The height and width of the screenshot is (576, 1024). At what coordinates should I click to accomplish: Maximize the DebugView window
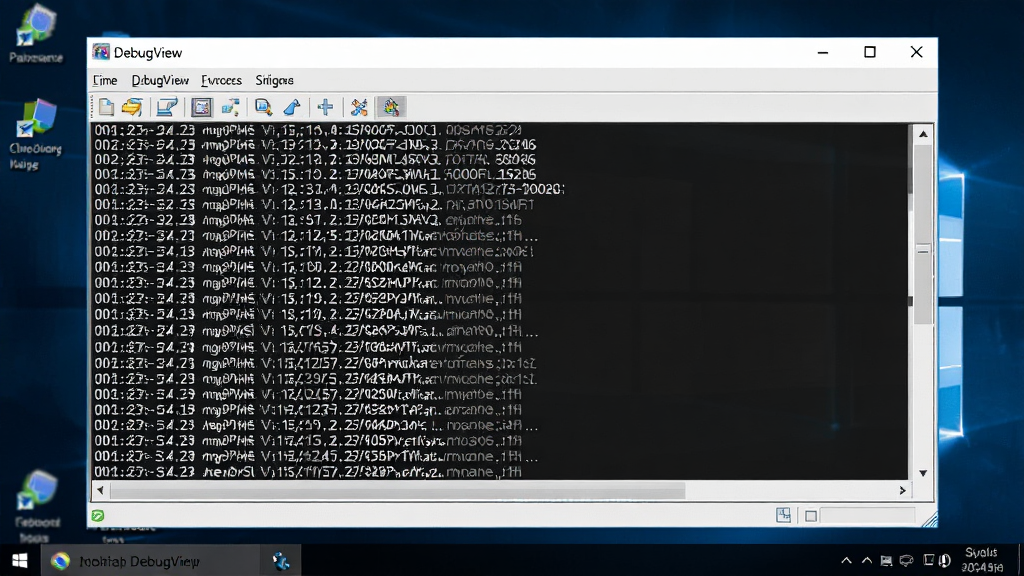tap(870, 52)
